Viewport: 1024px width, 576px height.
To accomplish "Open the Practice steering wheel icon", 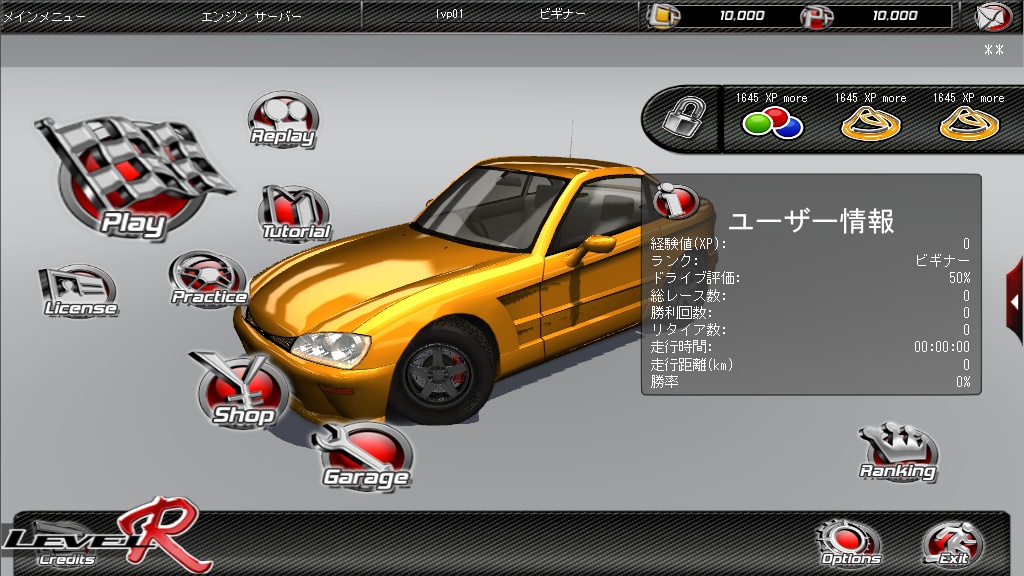I will point(208,280).
